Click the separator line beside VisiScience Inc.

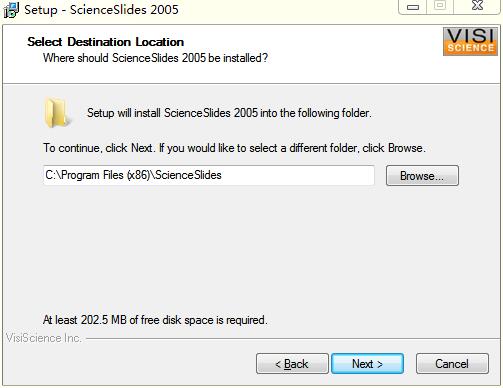click(x=292, y=339)
